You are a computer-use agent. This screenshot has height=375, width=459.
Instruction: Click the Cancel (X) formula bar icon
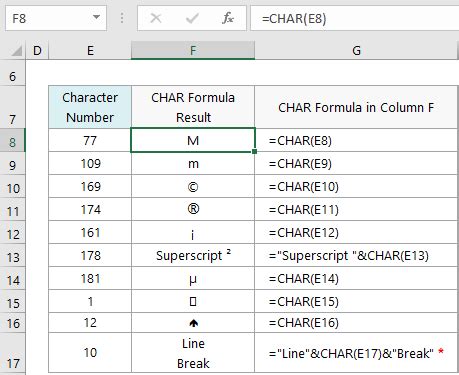point(156,18)
